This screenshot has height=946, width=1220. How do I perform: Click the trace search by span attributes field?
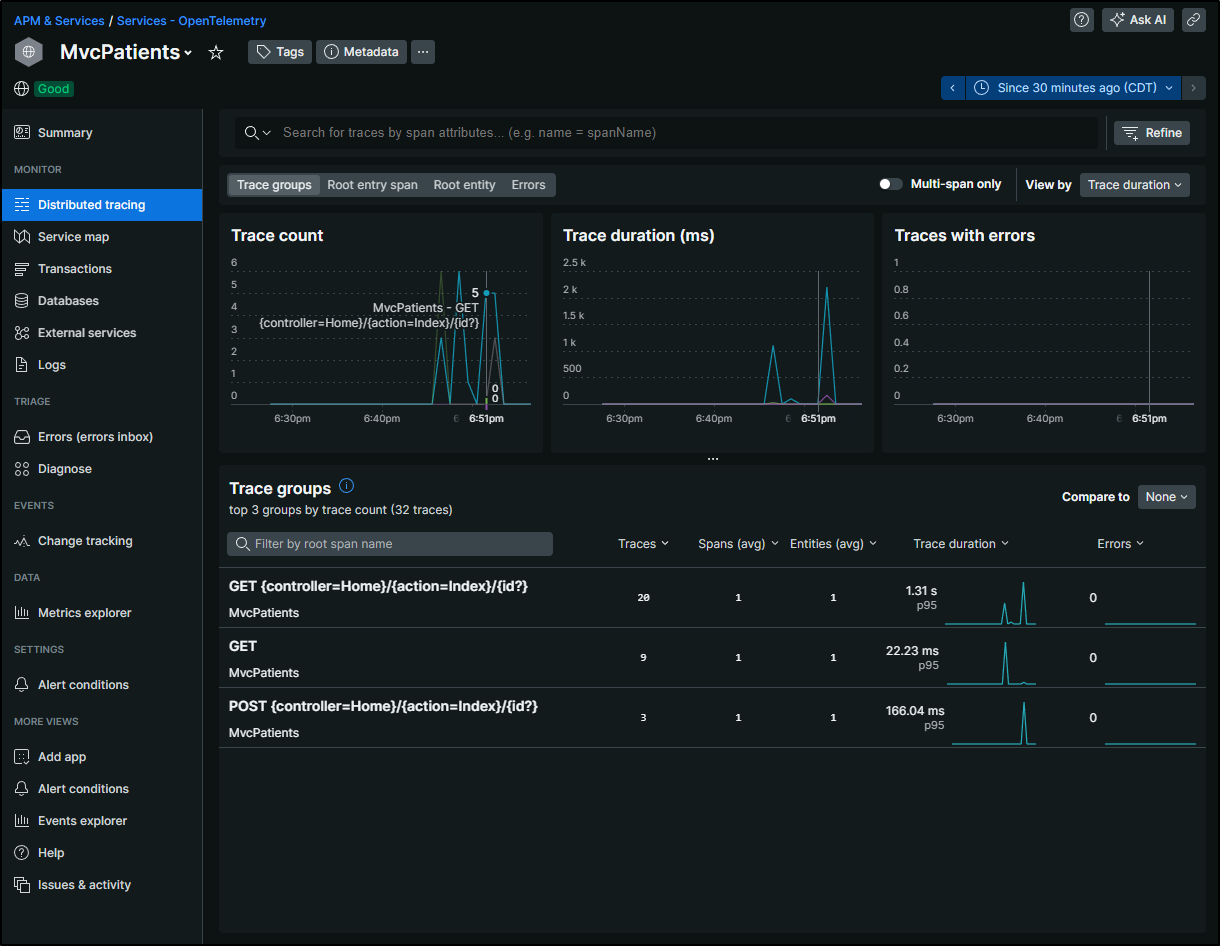coord(686,133)
